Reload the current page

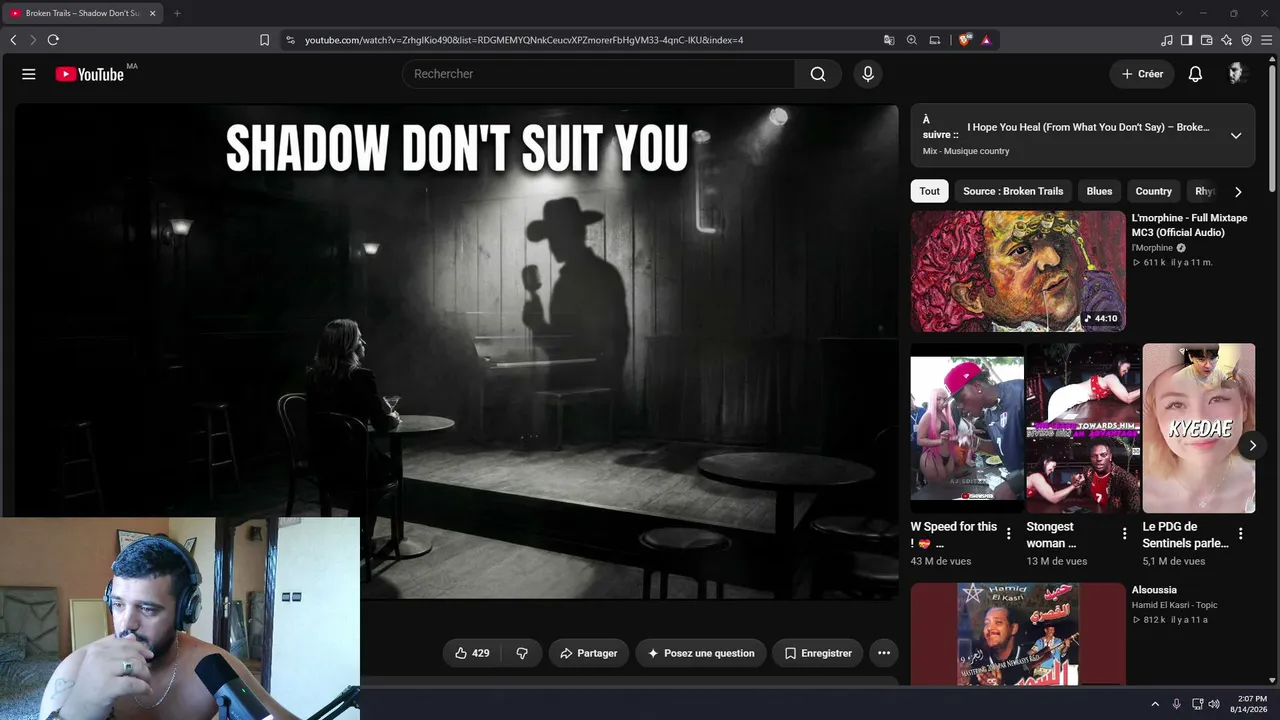(53, 40)
